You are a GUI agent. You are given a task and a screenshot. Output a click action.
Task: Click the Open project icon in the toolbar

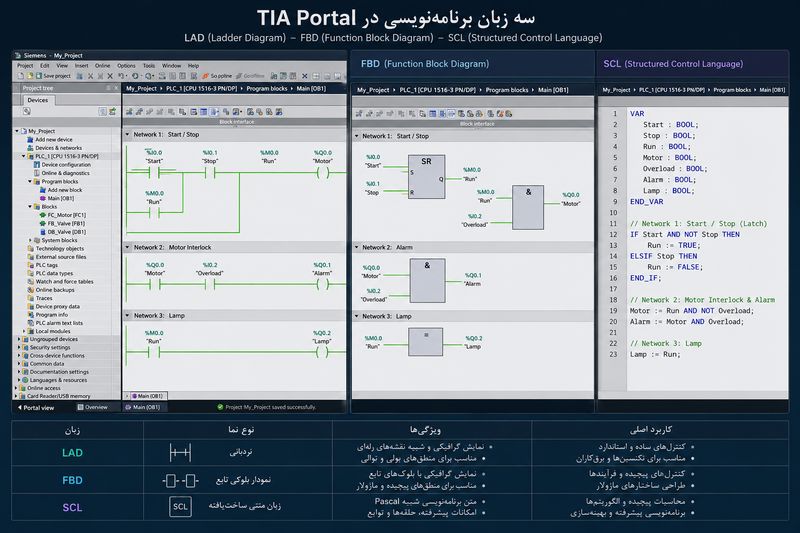(30, 76)
